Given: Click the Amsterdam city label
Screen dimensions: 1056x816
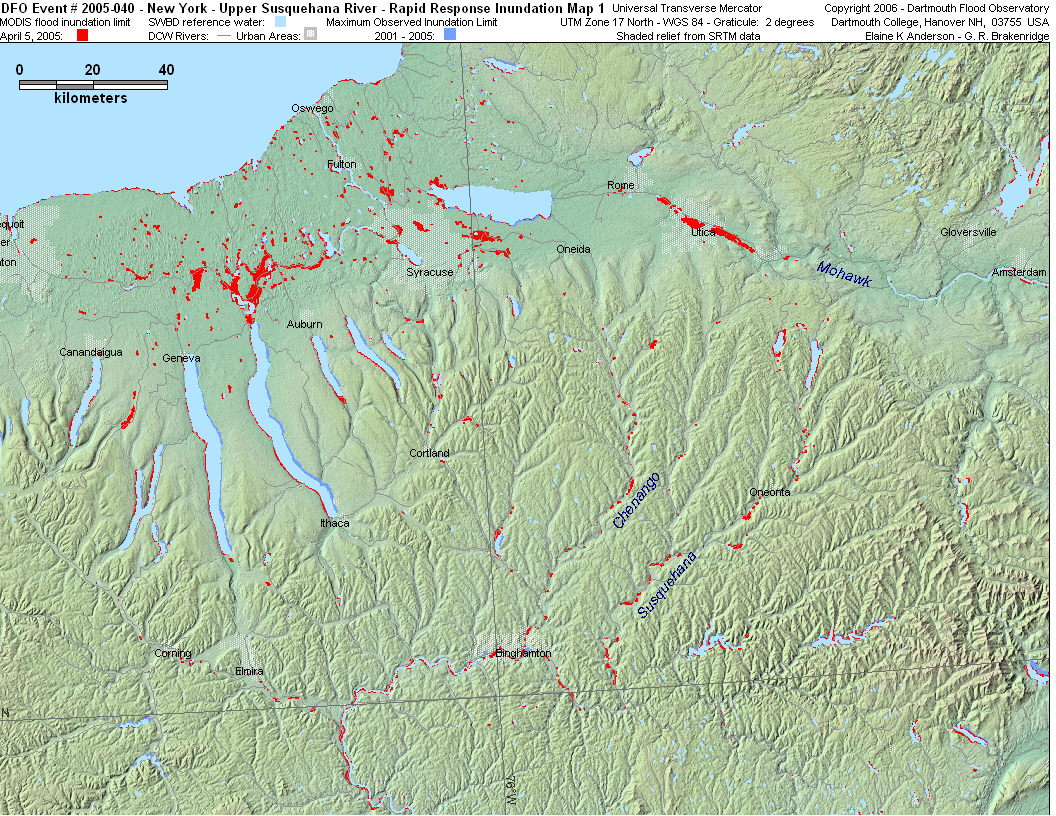Looking at the screenshot, I should tap(1019, 272).
